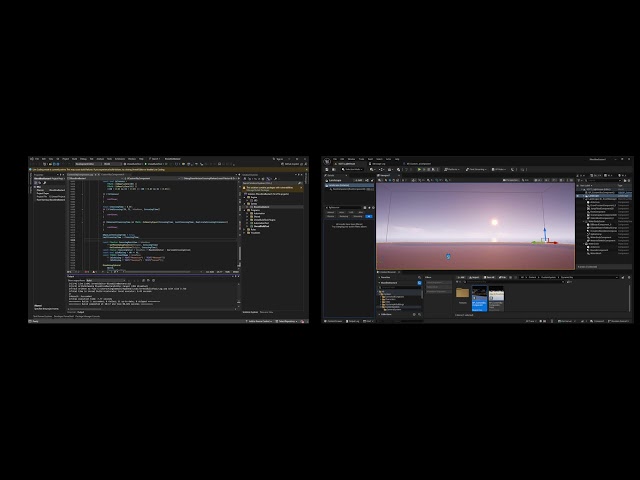This screenshot has height=480, width=640.
Task: Open Selection Mode dropdown in Unreal
Action: coord(352,169)
